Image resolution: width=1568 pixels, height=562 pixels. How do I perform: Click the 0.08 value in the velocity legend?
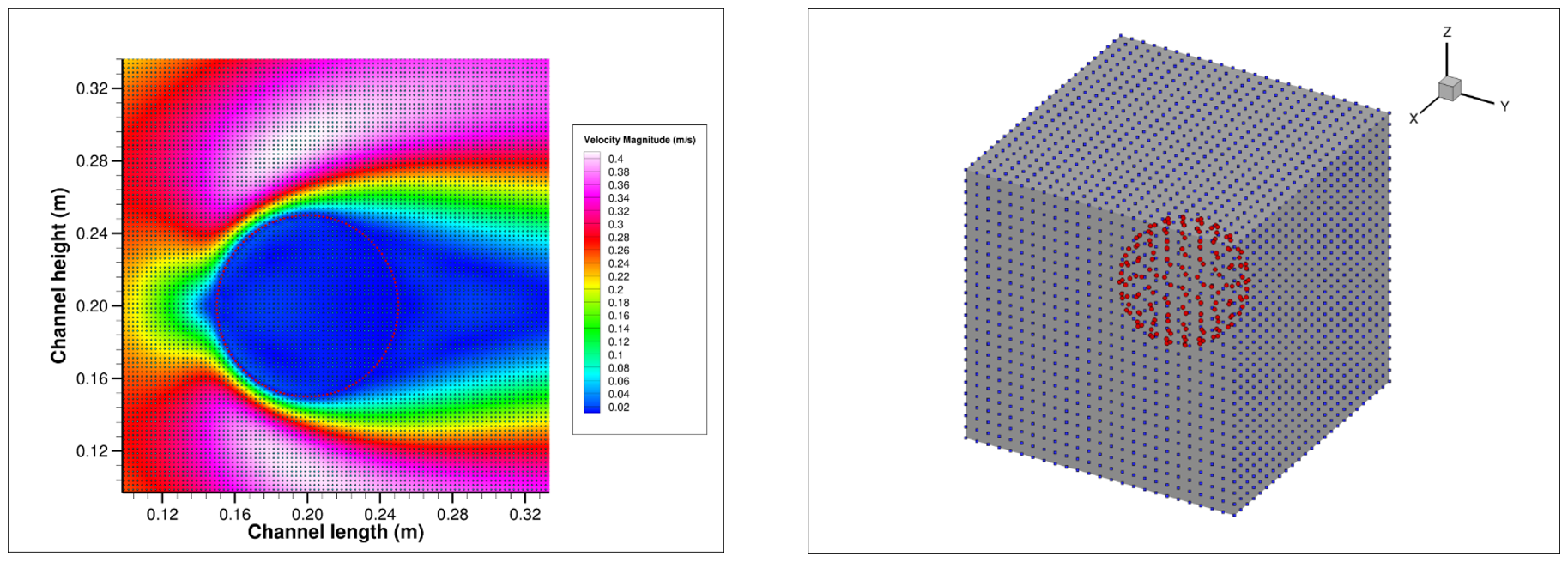(x=618, y=368)
